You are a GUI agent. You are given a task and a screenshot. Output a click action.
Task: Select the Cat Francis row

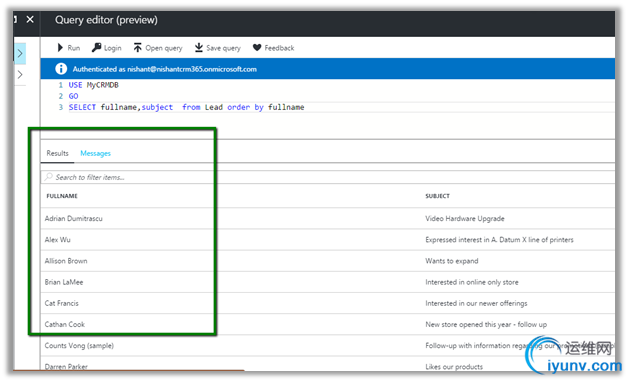click(x=328, y=303)
